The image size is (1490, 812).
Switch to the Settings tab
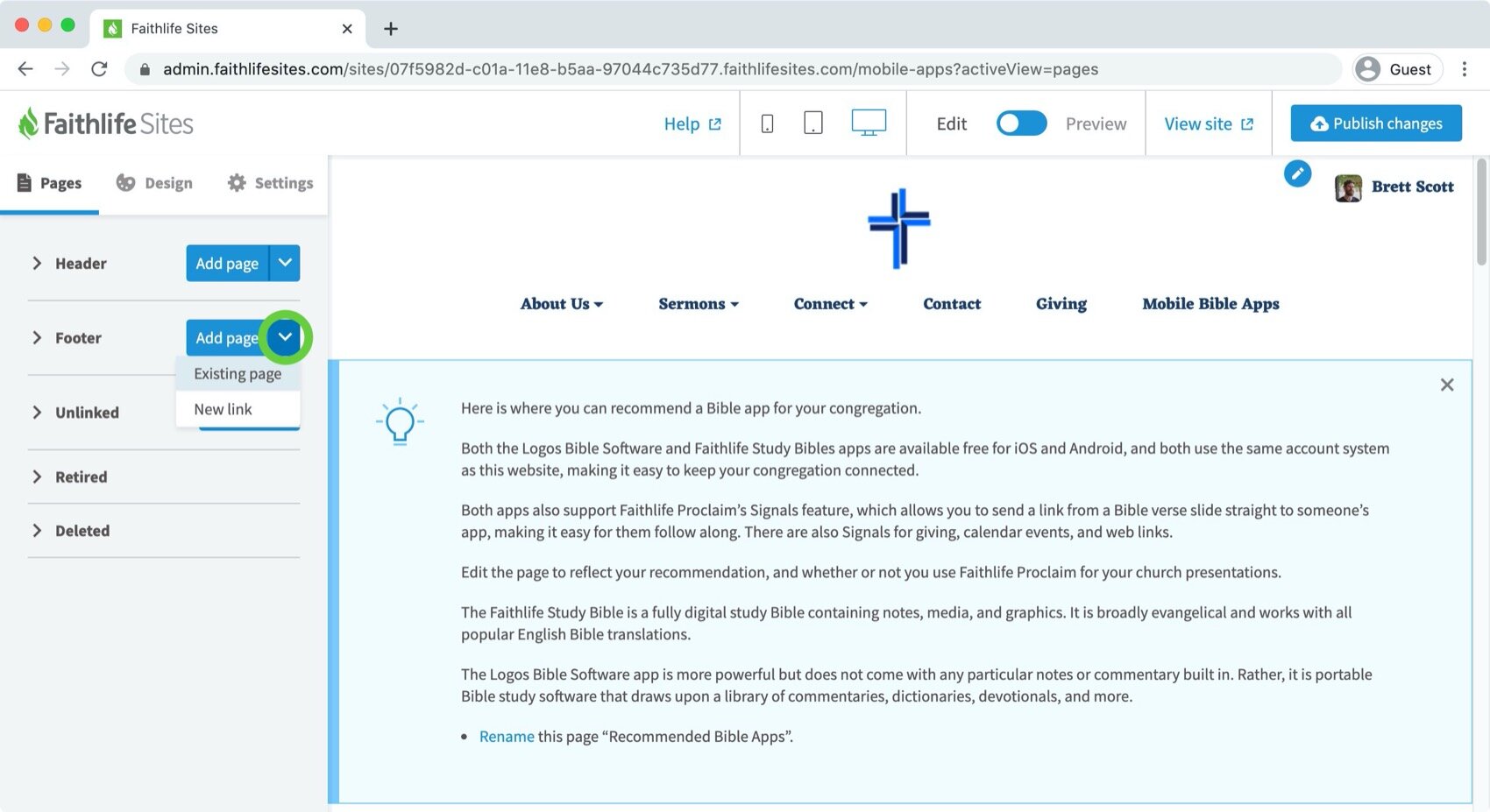point(270,183)
